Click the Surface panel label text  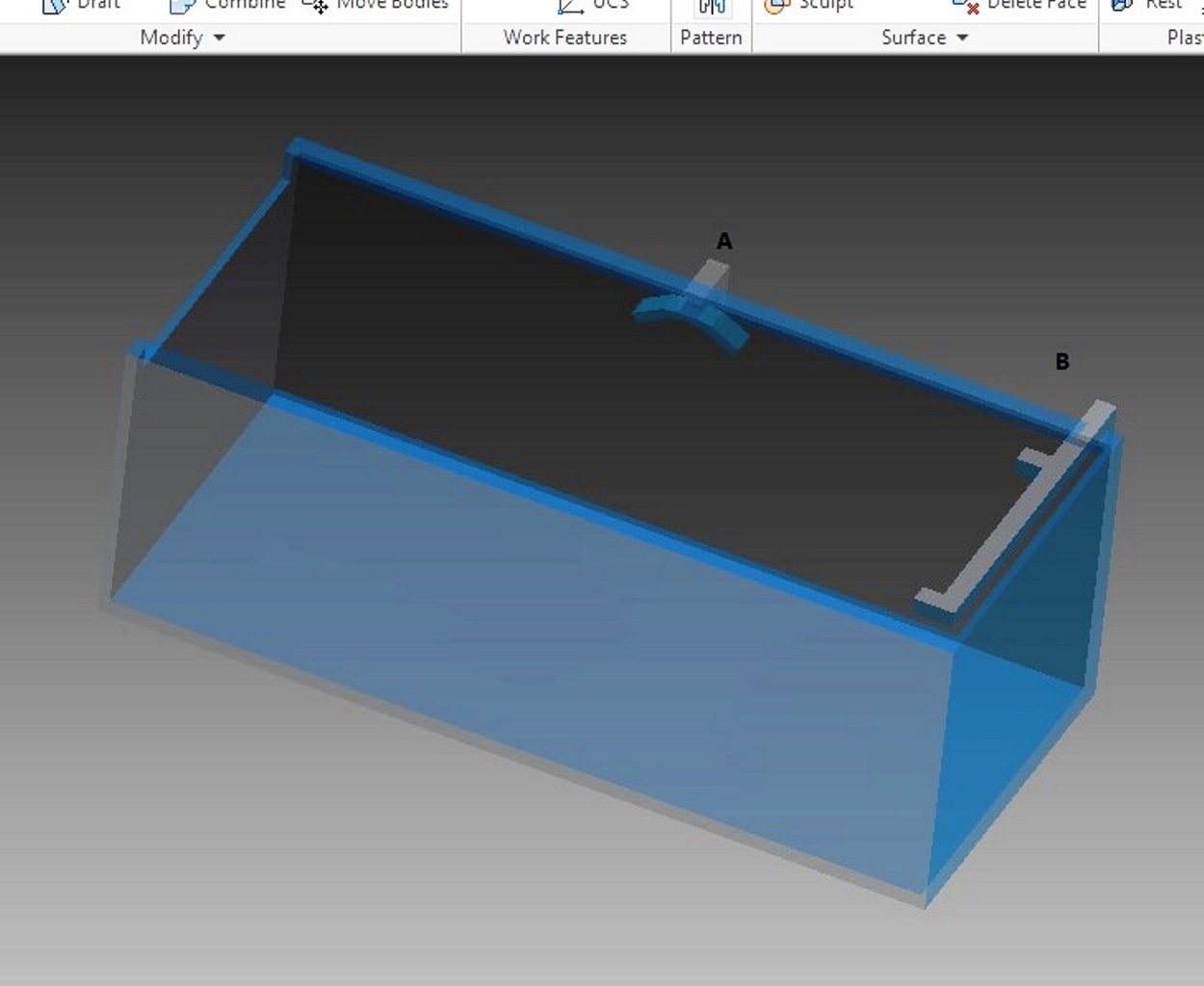(913, 38)
